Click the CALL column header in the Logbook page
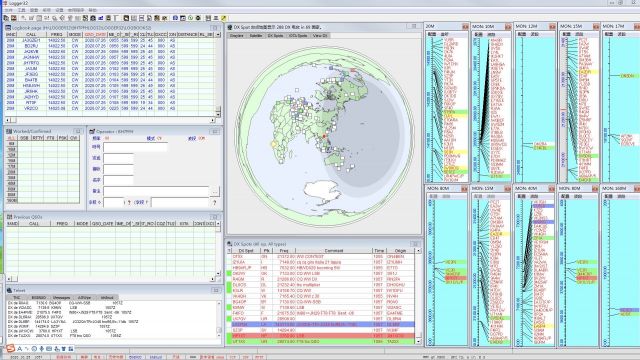640x360 pixels. [x=31, y=35]
